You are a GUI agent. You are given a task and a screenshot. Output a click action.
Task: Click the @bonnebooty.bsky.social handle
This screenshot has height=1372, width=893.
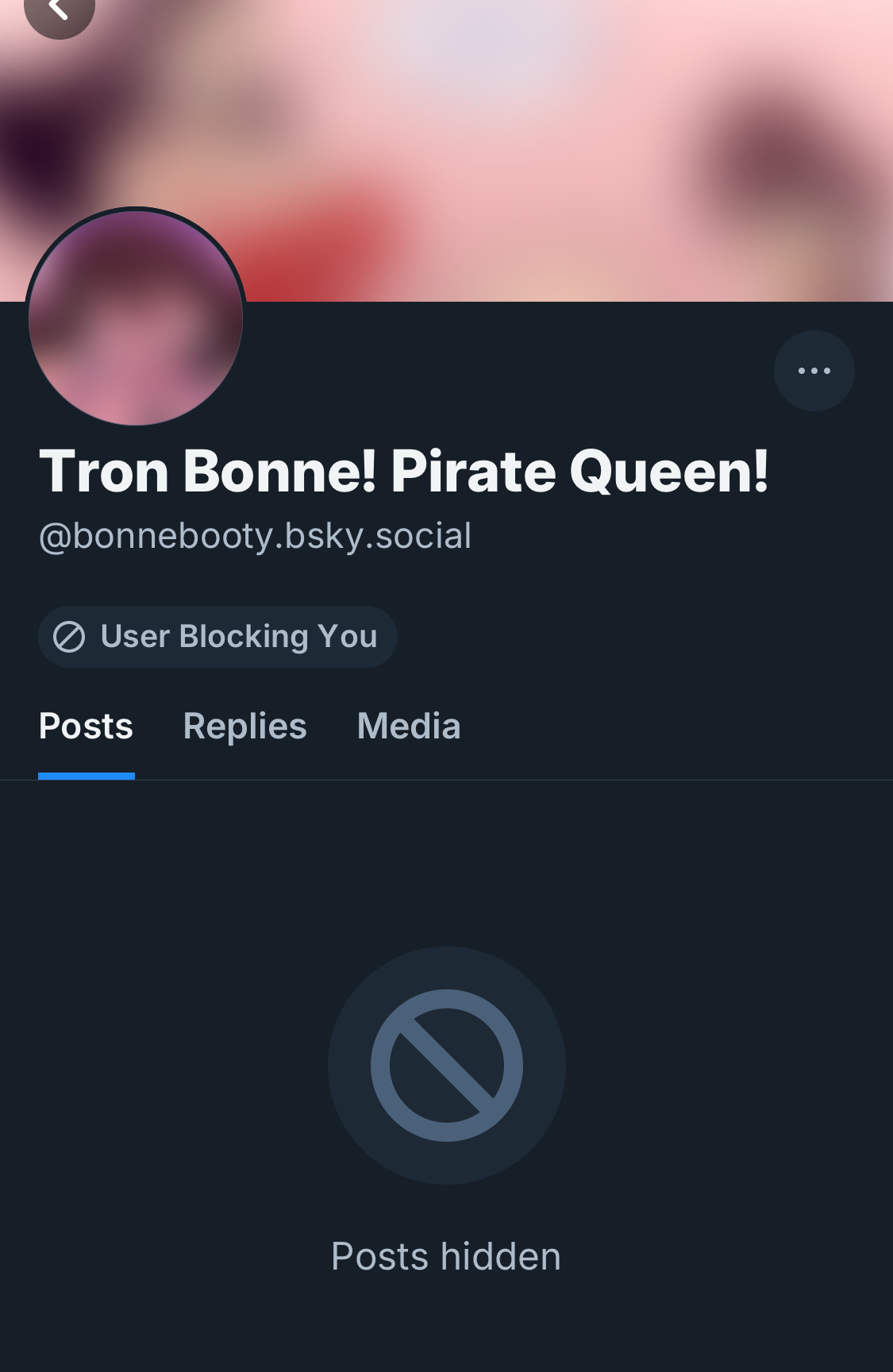click(255, 536)
